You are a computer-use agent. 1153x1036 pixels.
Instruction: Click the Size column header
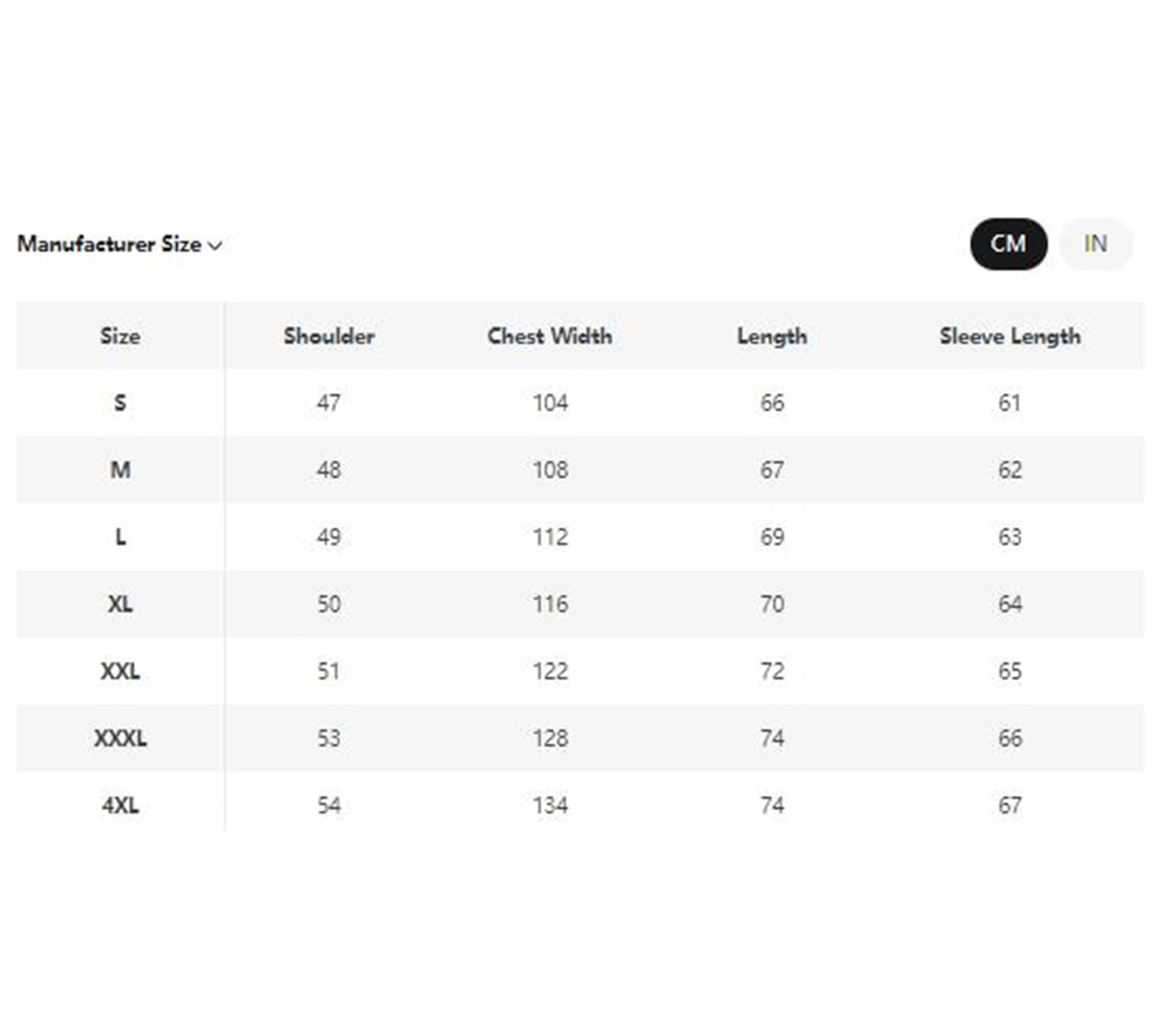tap(120, 336)
